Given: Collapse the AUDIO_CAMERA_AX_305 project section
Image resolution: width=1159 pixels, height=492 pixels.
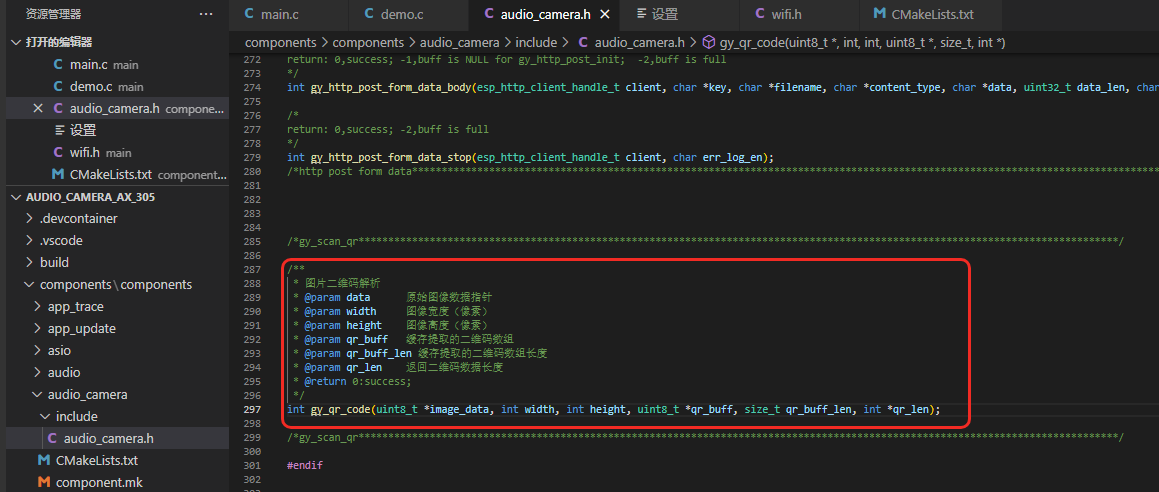Looking at the screenshot, I should [17, 197].
